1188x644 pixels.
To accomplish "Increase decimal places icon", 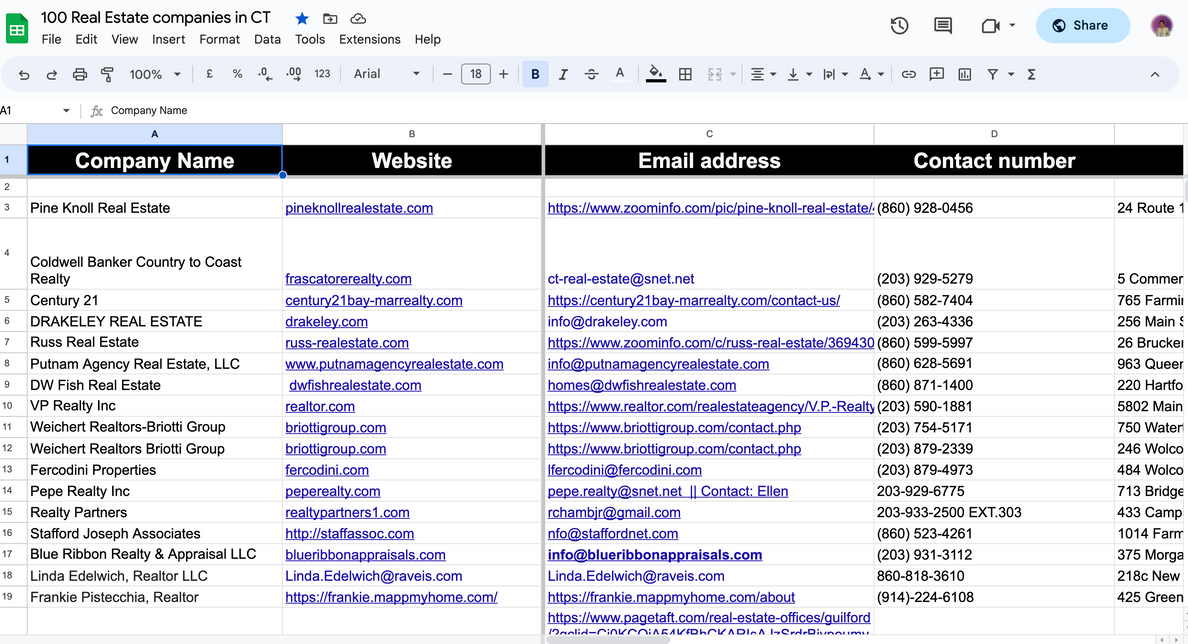I will 293,74.
